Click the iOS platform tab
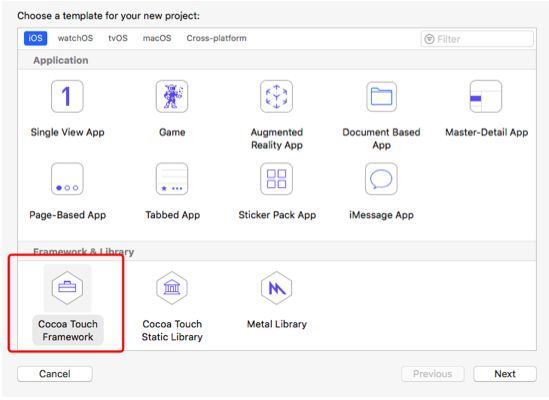The width and height of the screenshot is (549, 400). [x=35, y=38]
